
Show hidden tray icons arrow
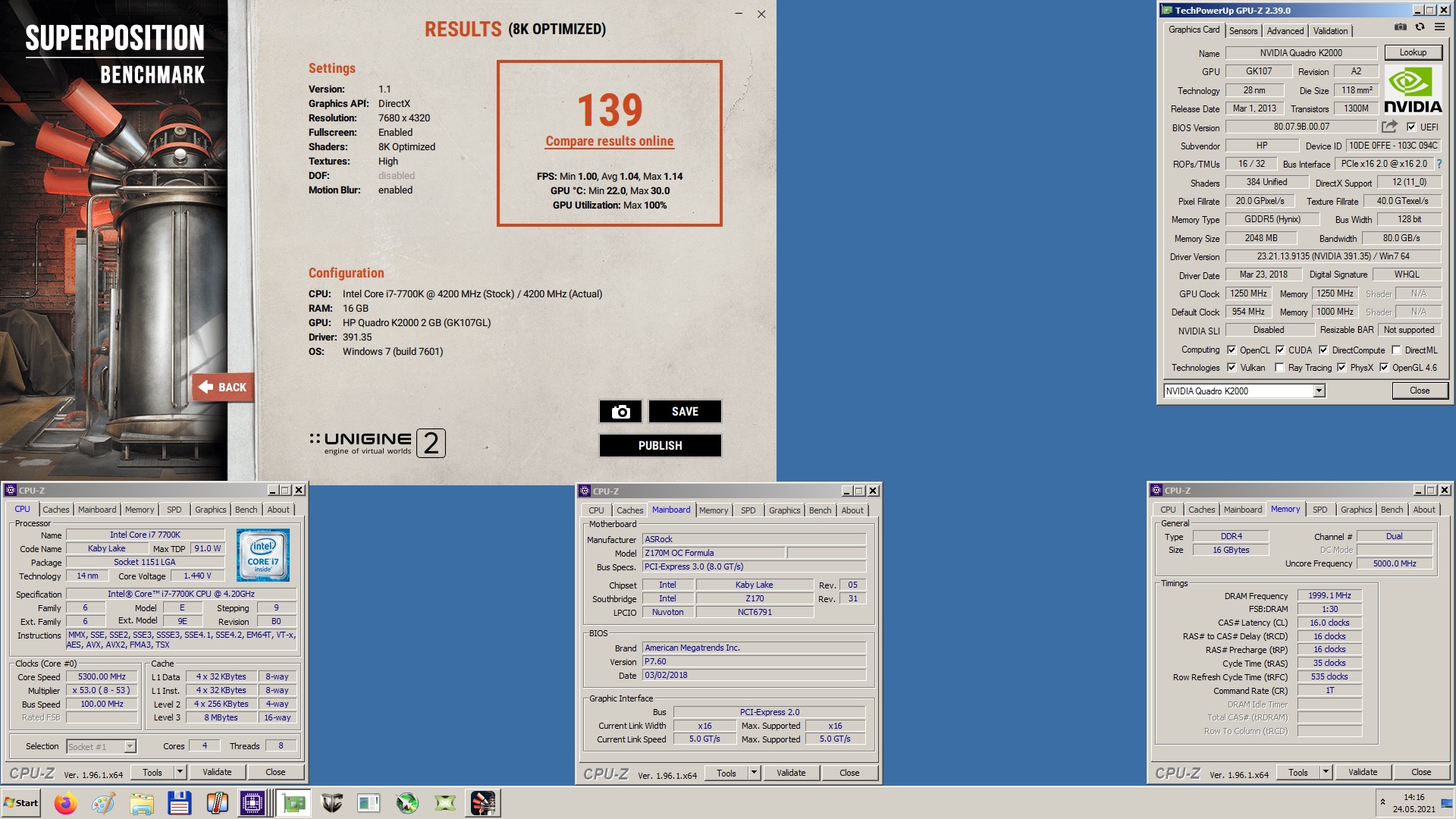[x=1382, y=802]
